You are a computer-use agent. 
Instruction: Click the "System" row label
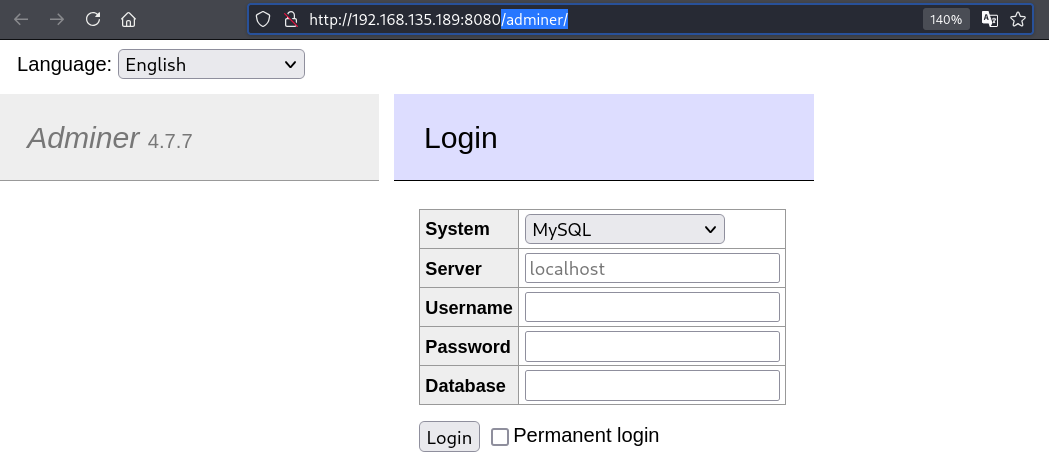(458, 229)
